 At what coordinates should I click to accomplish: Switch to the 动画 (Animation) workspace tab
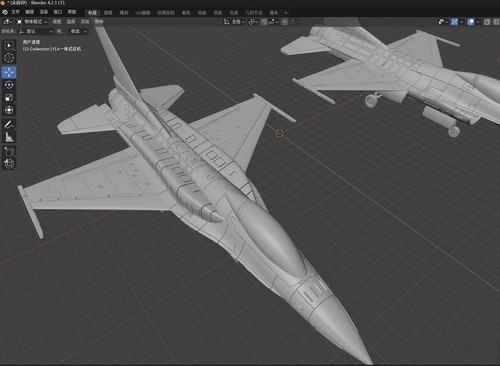tap(202, 13)
